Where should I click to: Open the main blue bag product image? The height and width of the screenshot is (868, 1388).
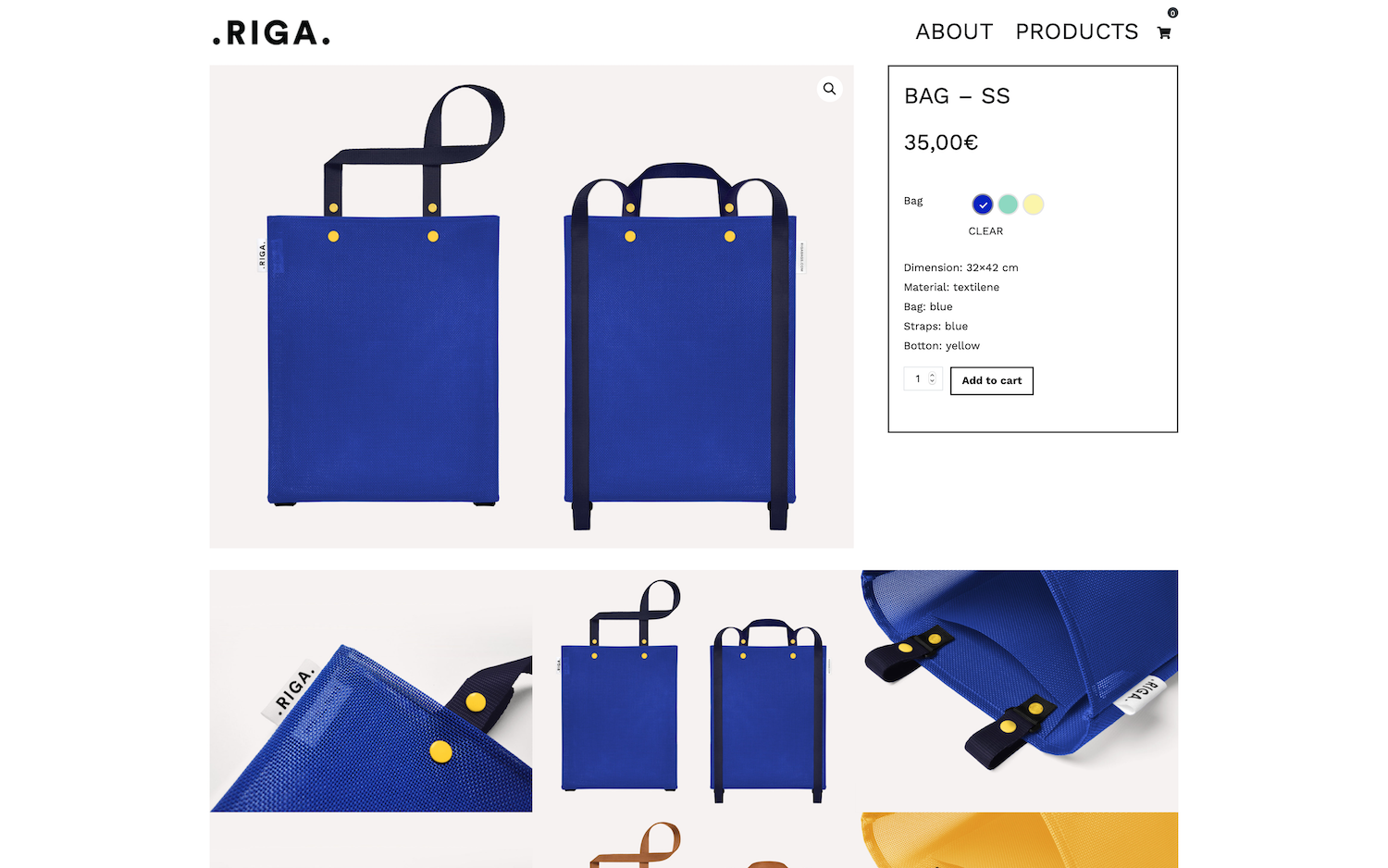(531, 306)
